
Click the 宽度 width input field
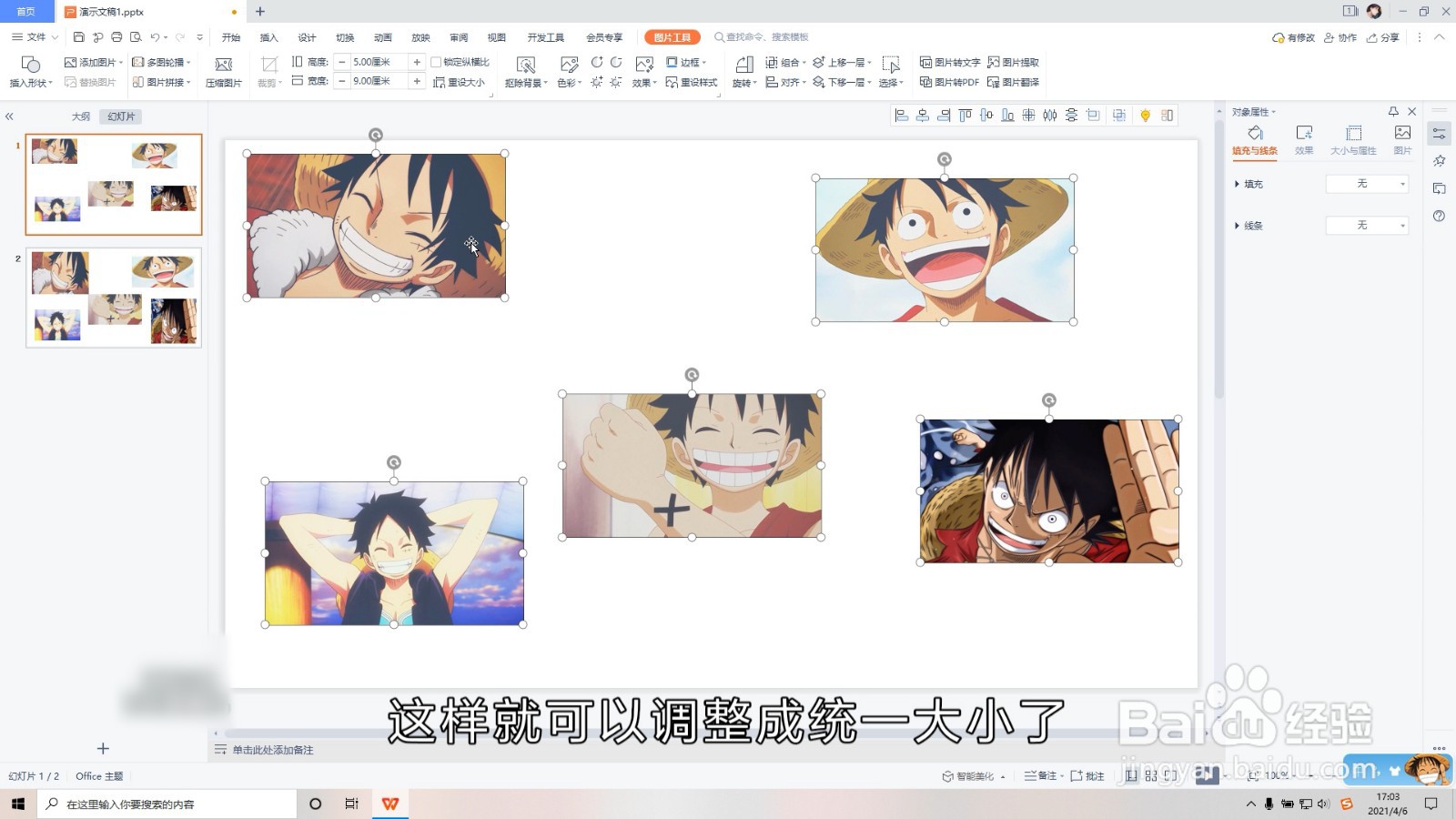coord(379,81)
